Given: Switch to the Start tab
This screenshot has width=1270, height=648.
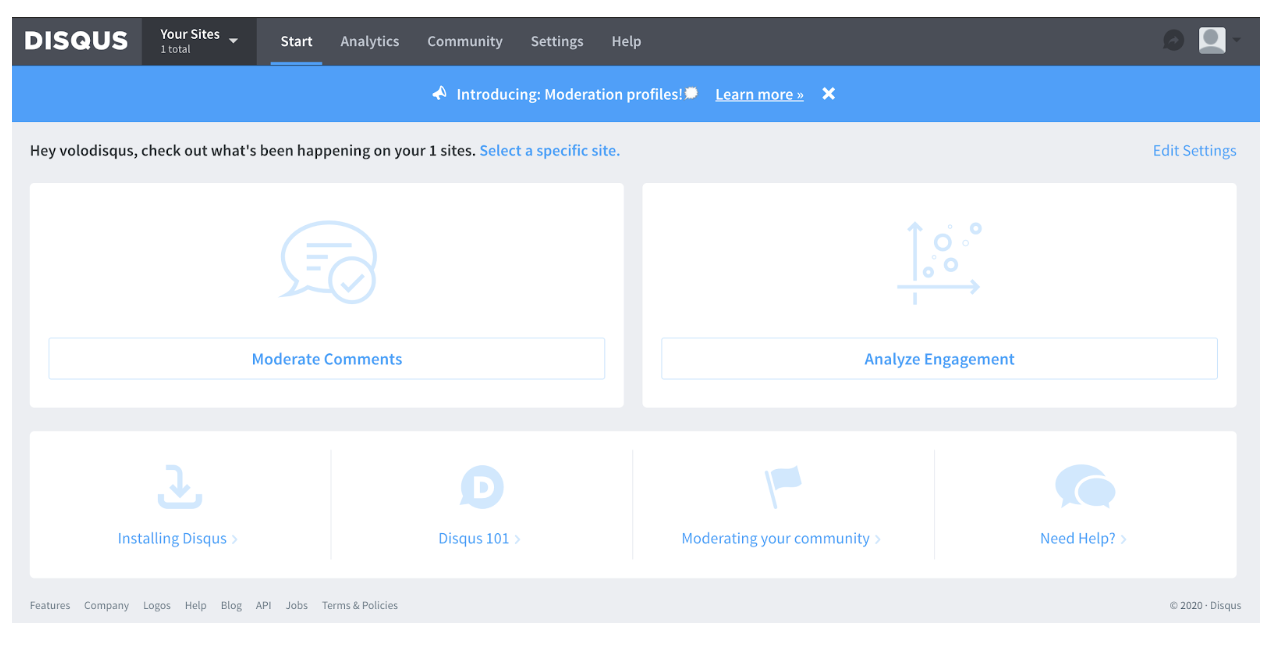Looking at the screenshot, I should click(296, 41).
